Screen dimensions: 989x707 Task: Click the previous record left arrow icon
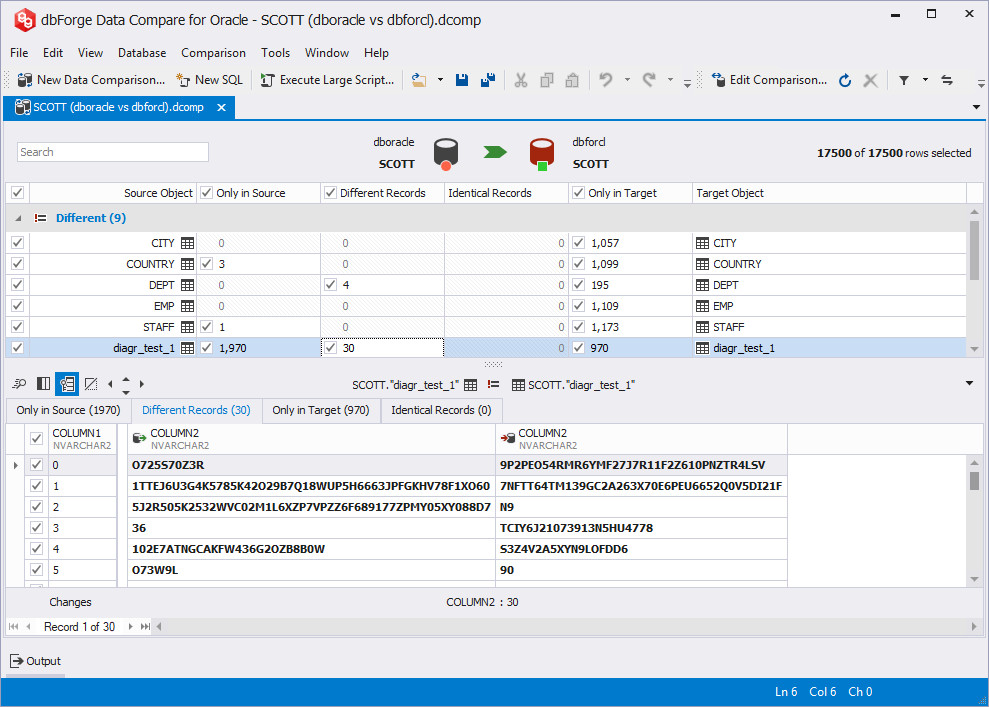click(110, 383)
